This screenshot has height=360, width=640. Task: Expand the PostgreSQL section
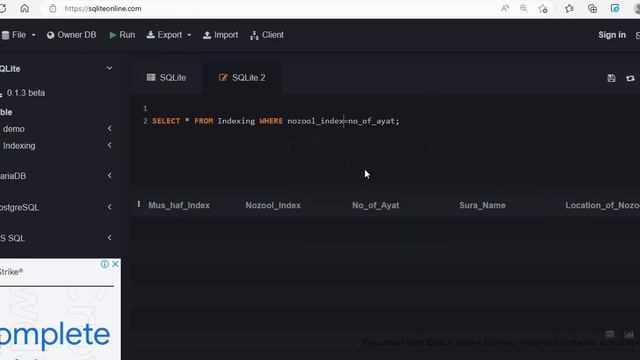click(109, 207)
